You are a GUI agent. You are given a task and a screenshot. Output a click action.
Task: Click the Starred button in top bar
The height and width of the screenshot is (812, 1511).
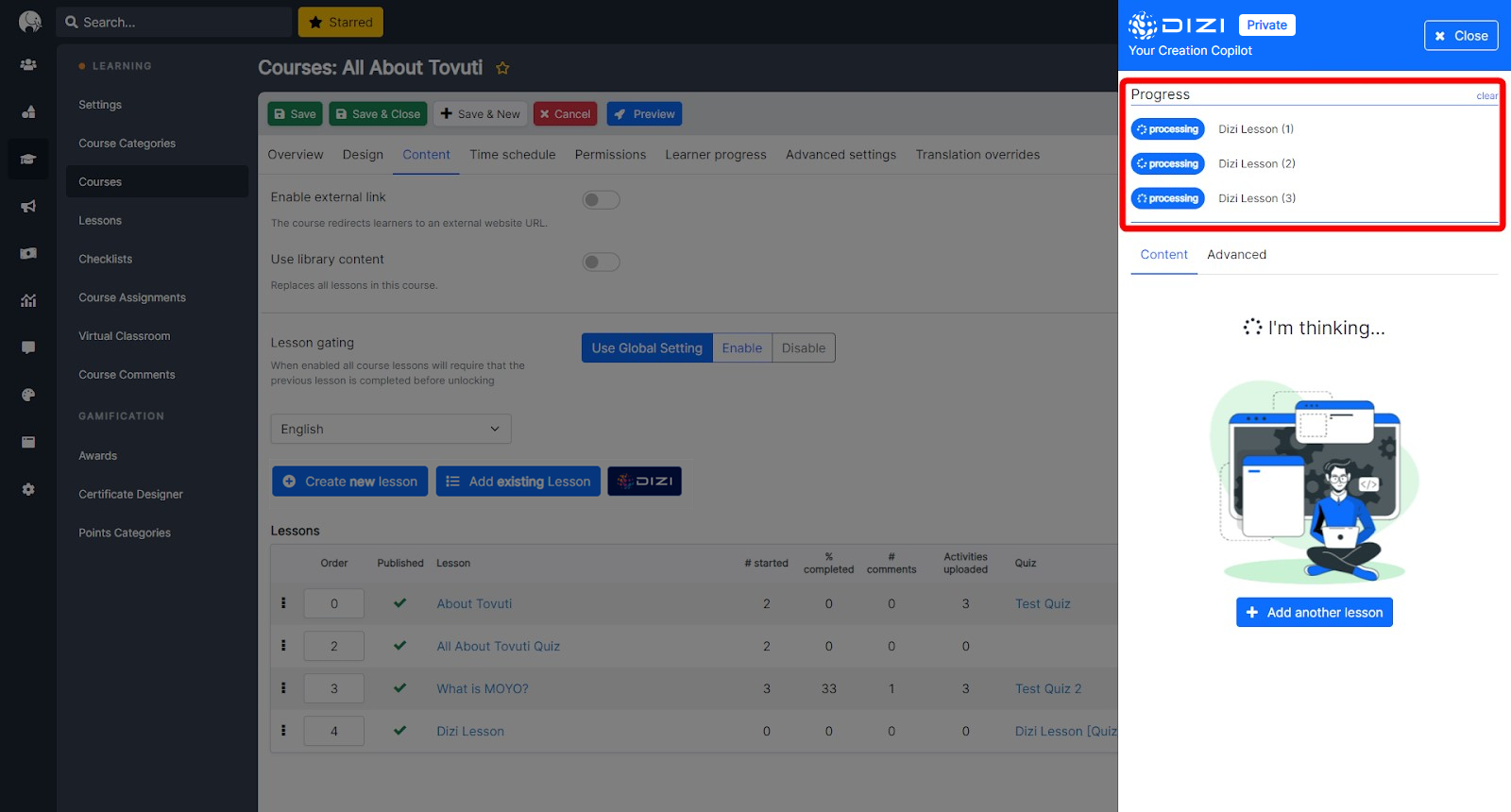point(340,23)
